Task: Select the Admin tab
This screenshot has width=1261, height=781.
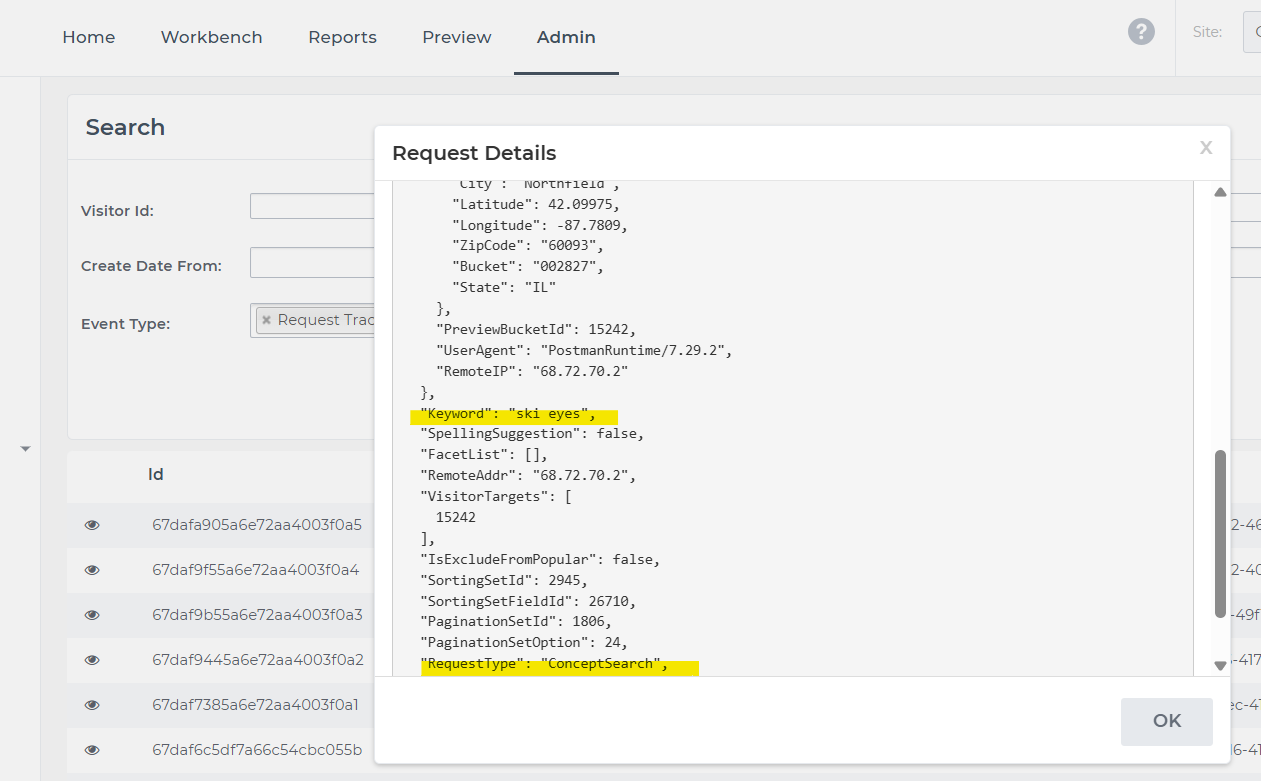Action: (x=566, y=37)
